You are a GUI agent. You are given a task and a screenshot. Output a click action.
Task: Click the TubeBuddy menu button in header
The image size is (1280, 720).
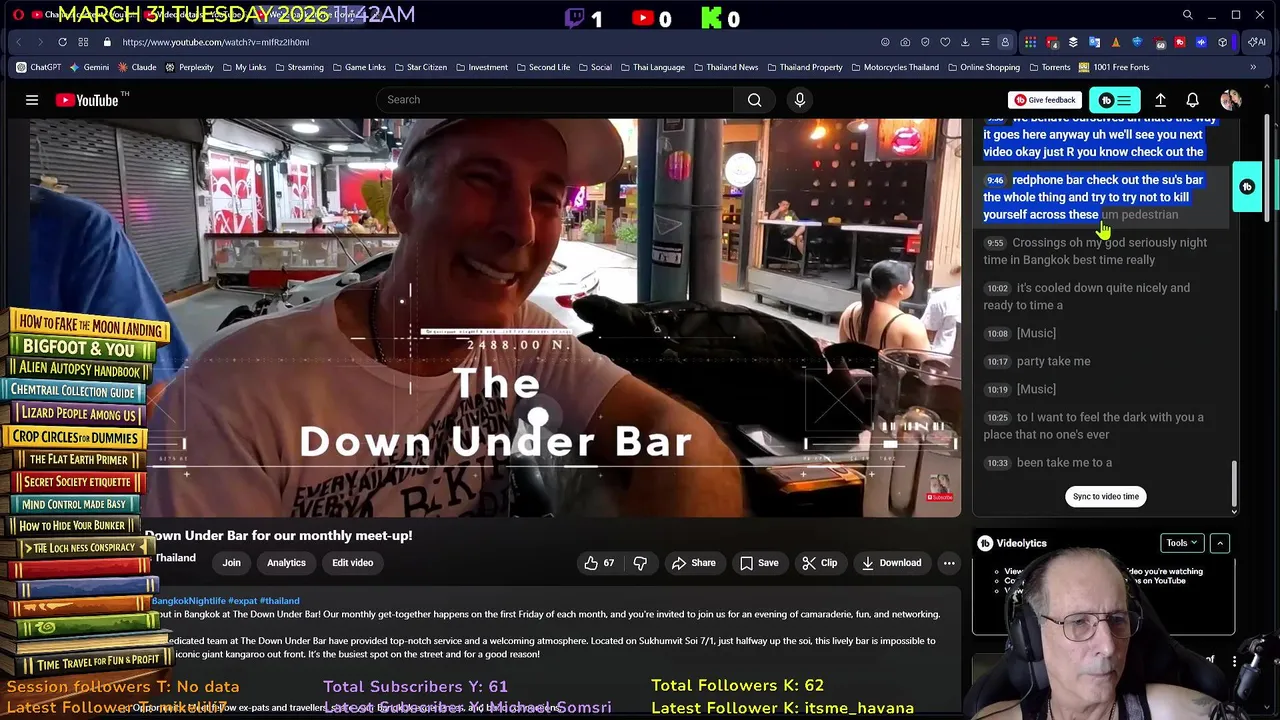(x=1114, y=100)
